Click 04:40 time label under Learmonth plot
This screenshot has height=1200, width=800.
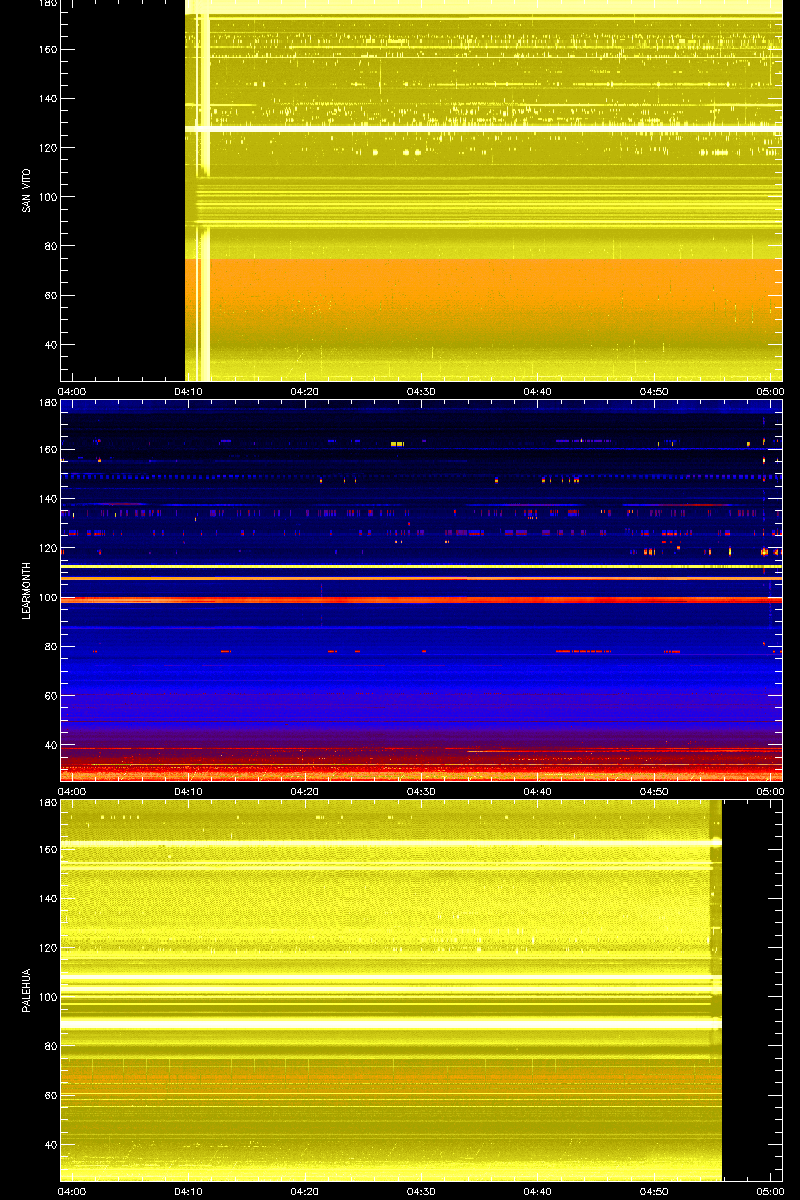pyautogui.click(x=538, y=791)
